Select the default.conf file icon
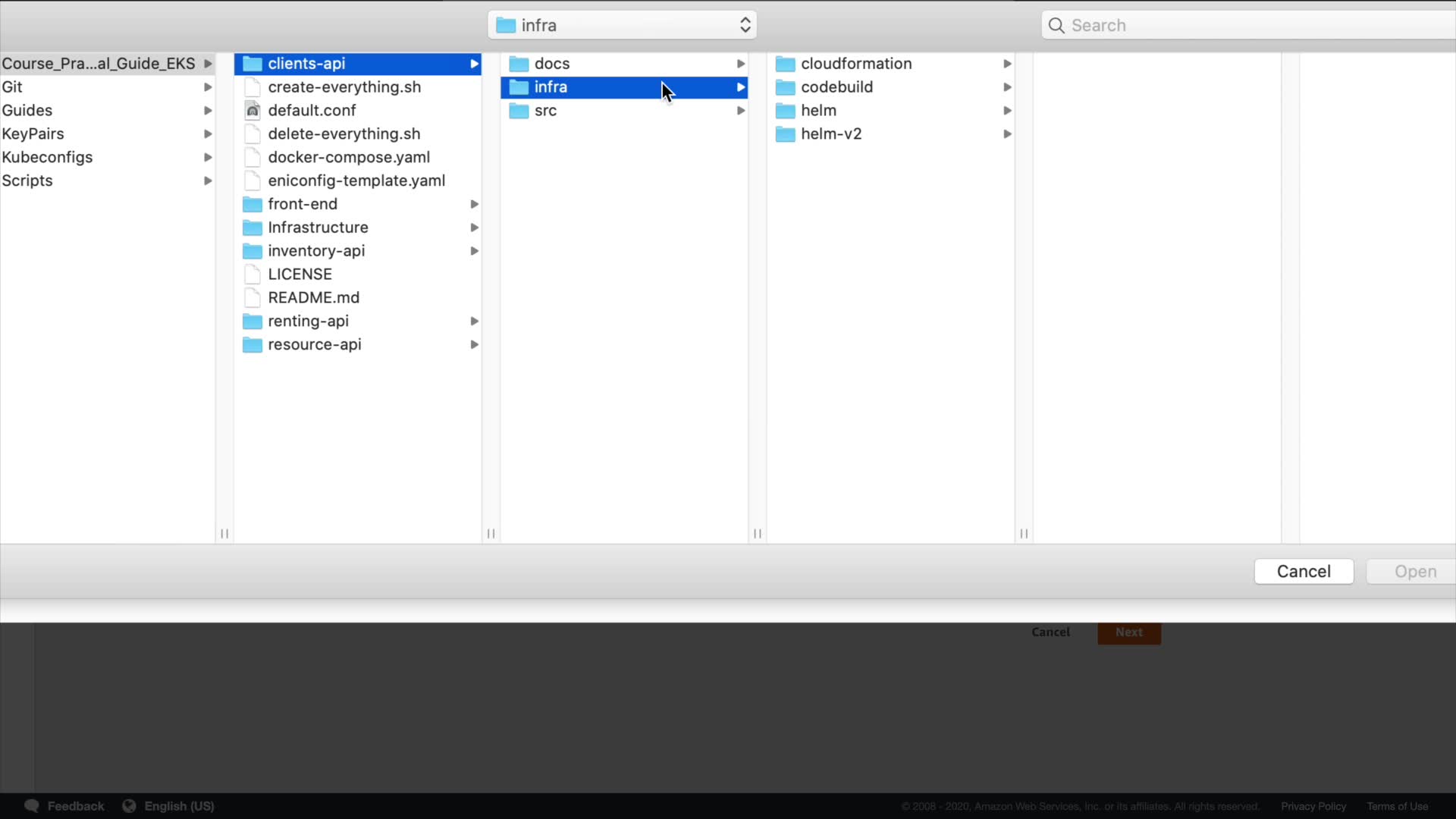1456x819 pixels. tap(253, 111)
